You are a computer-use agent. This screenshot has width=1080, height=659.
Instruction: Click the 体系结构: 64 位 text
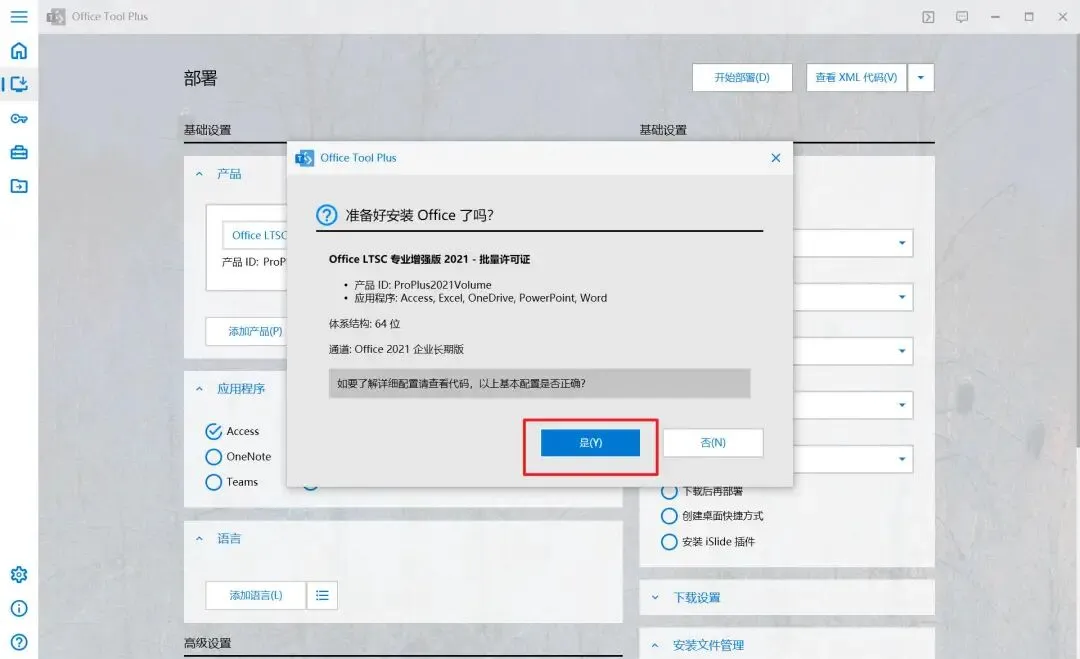[364, 324]
